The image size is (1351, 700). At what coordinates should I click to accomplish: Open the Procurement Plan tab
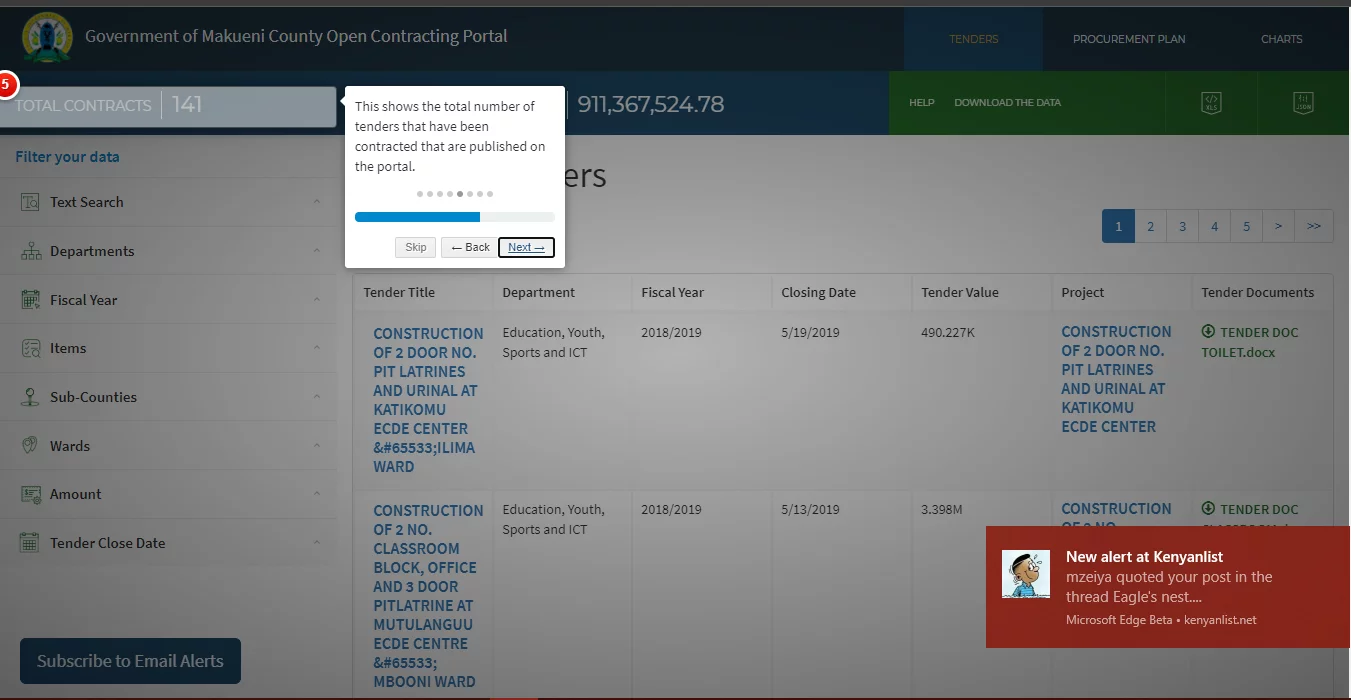[1129, 39]
